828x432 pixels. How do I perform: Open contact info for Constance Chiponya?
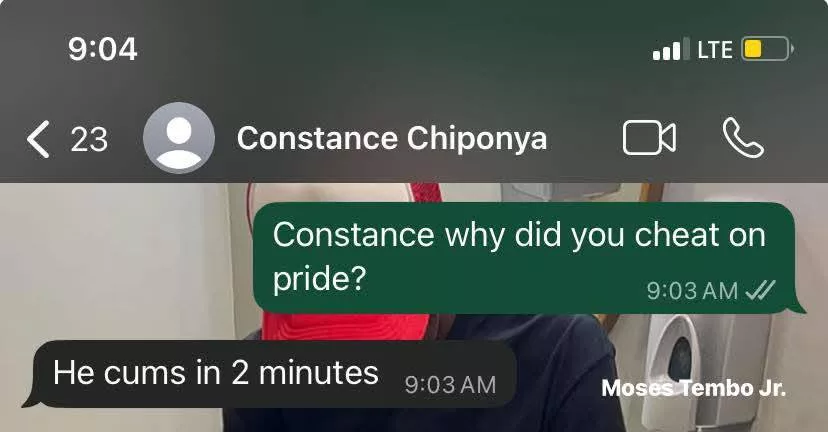click(392, 138)
